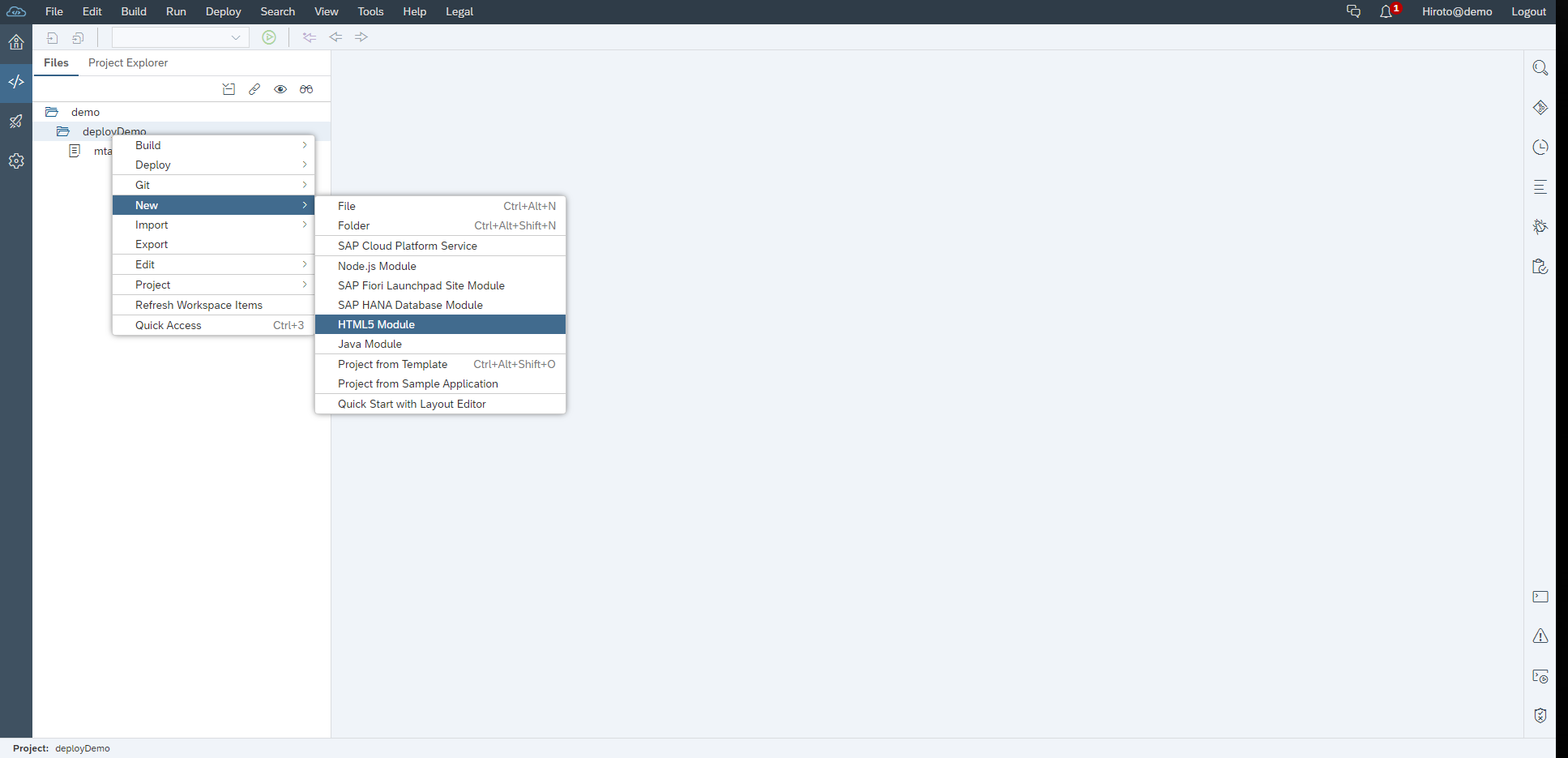This screenshot has width=1568, height=758.
Task: Open the rocket deployment icon in sidebar
Action: 16,122
